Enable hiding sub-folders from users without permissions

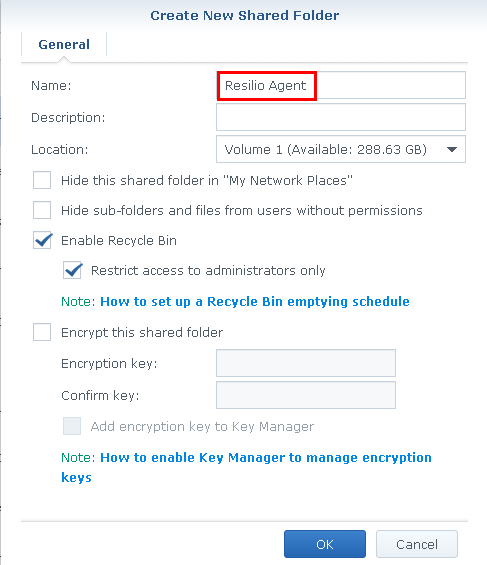pos(42,210)
